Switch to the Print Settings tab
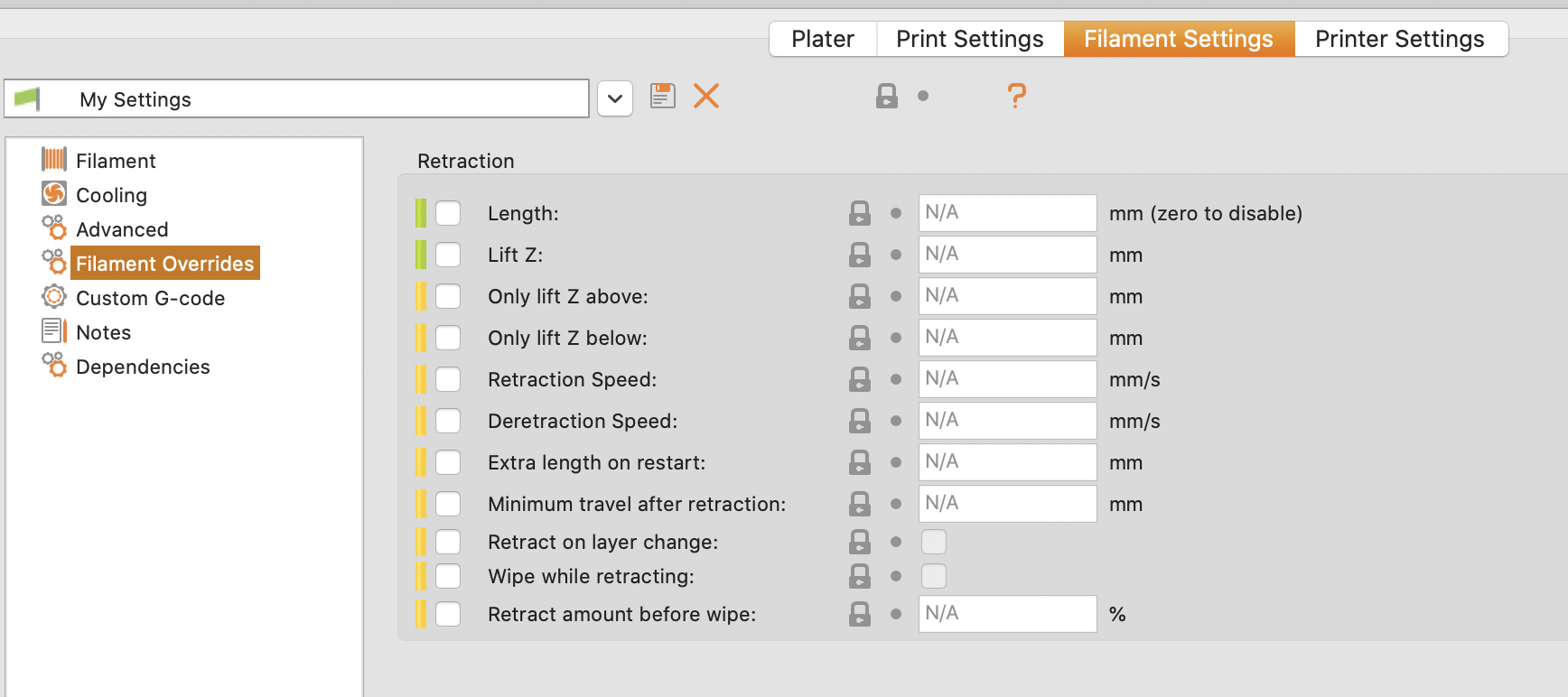 pyautogui.click(x=970, y=39)
